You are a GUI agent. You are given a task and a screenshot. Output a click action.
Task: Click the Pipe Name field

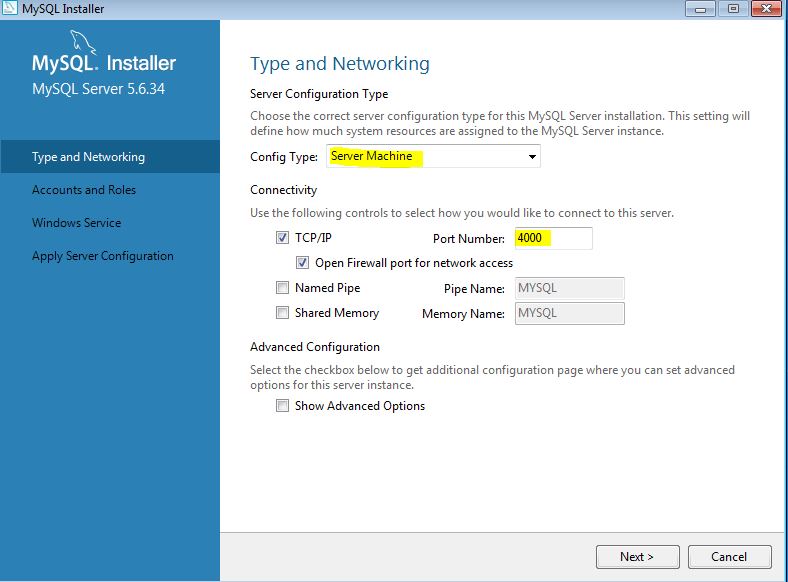tap(569, 288)
